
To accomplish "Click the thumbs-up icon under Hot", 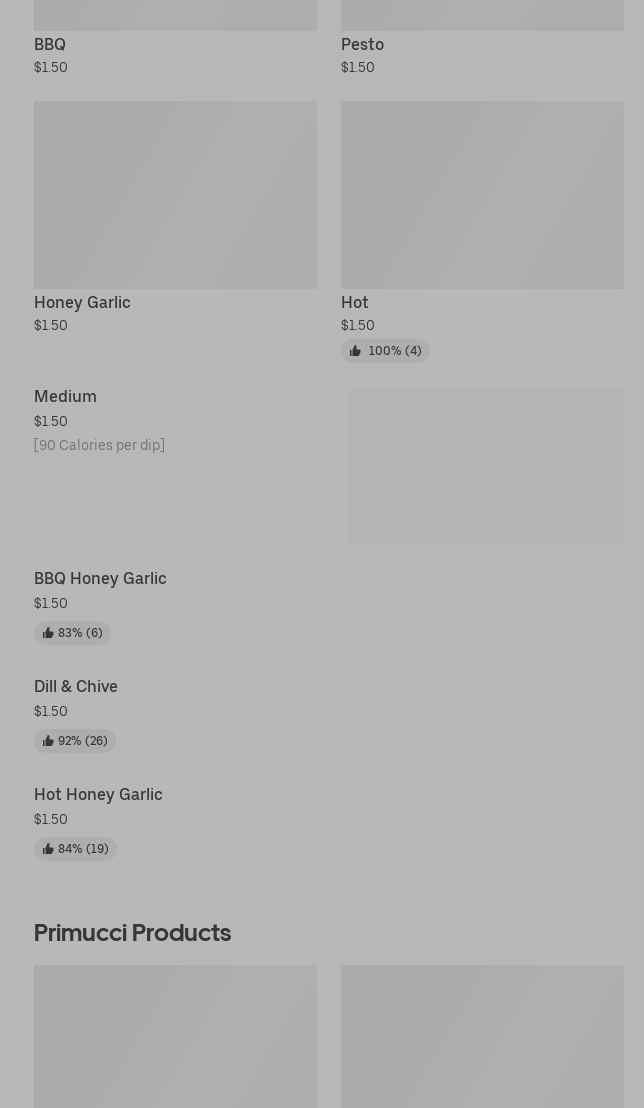I will pyautogui.click(x=355, y=351).
